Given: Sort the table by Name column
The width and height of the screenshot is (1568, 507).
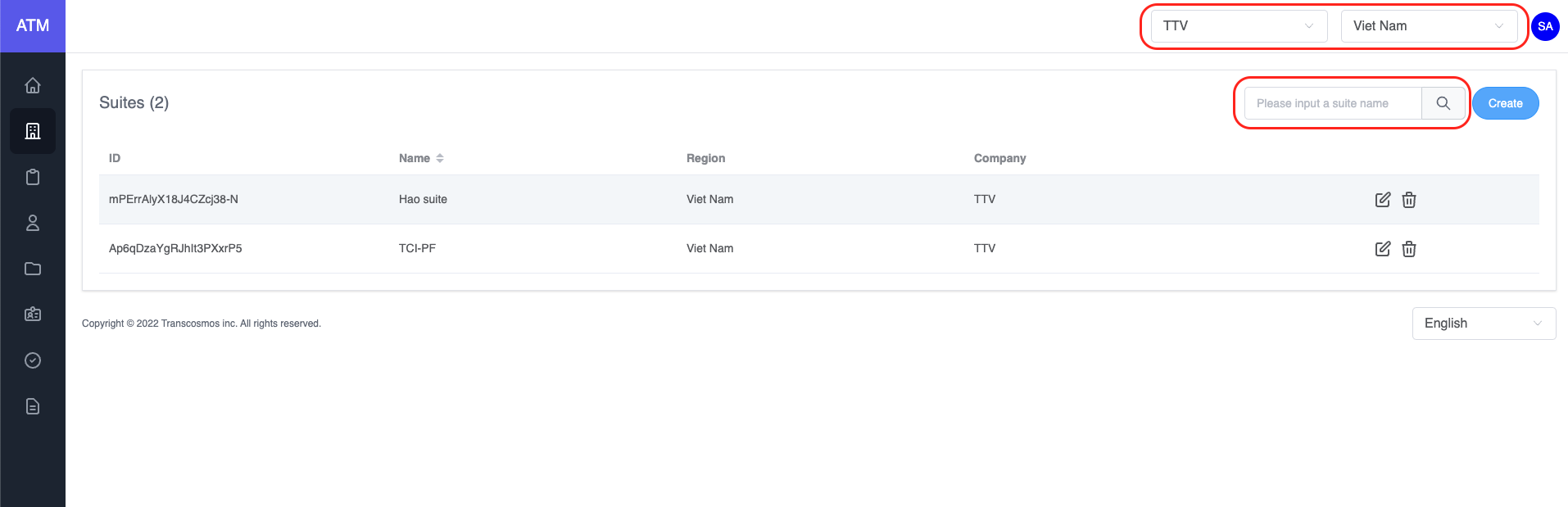Looking at the screenshot, I should tap(440, 158).
